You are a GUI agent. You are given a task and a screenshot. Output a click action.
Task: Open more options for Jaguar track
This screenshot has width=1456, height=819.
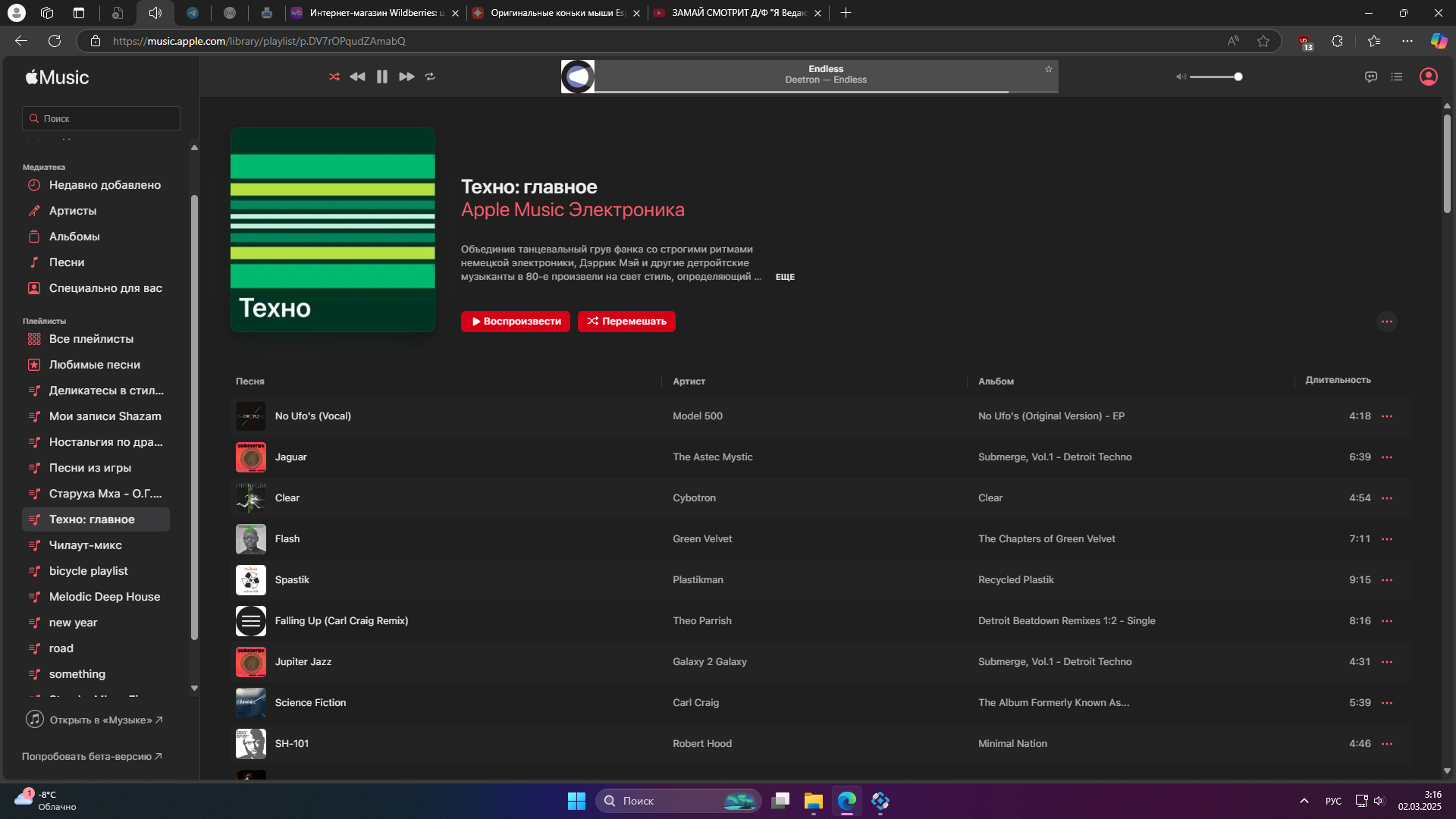coord(1387,457)
